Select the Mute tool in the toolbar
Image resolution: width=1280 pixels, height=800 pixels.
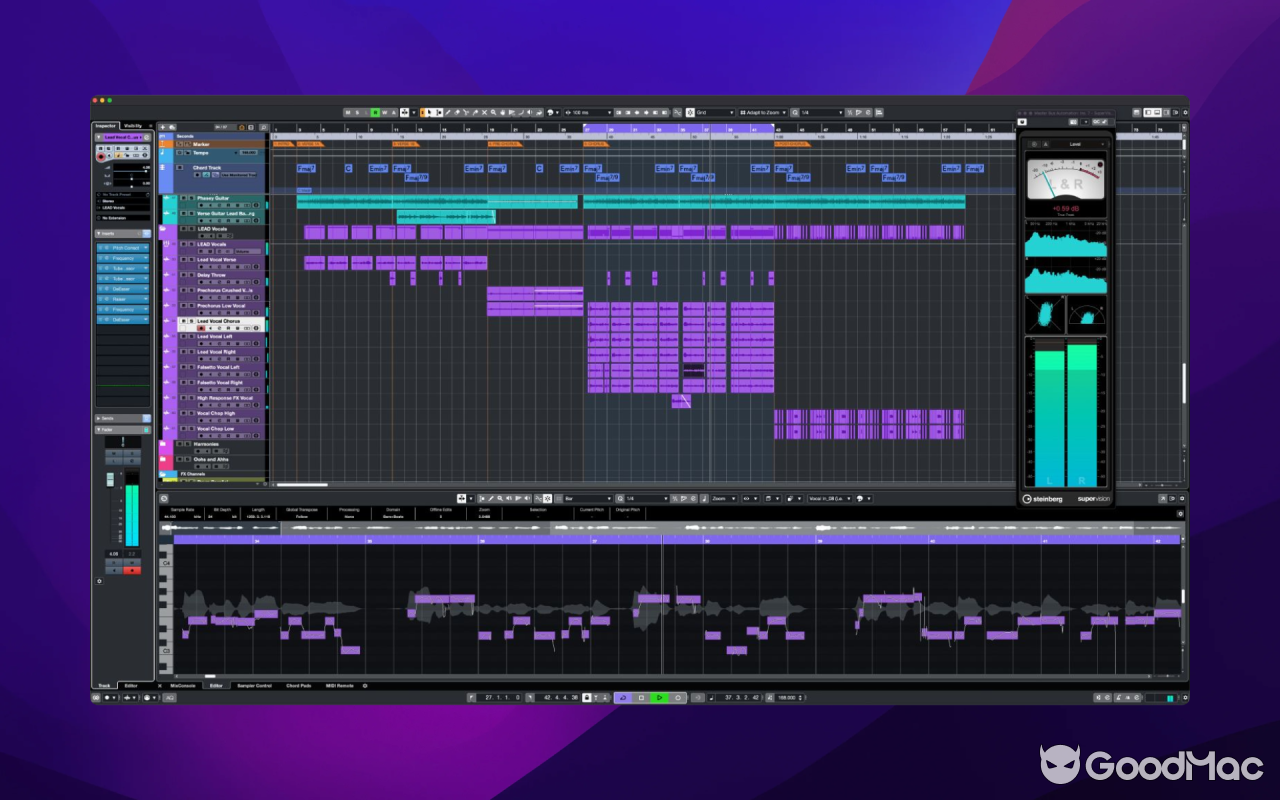pyautogui.click(x=484, y=113)
